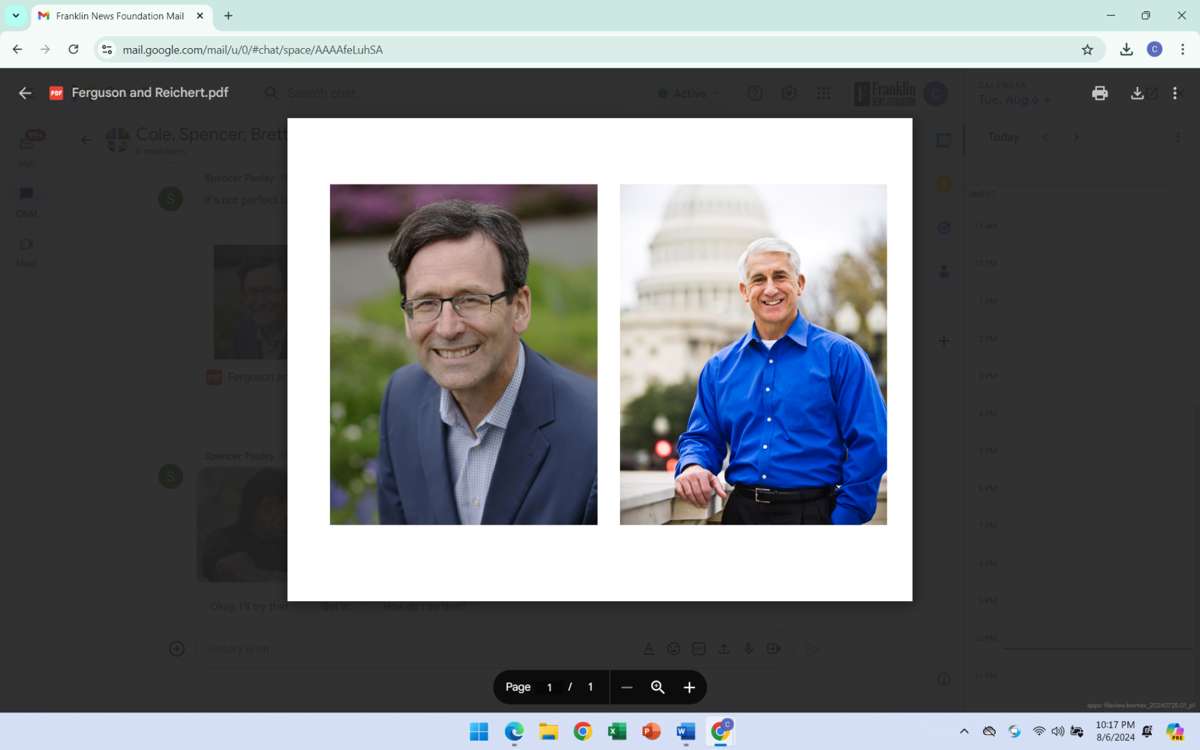Open Chrome downloads from the toolbar
This screenshot has width=1200, height=750.
click(1126, 49)
